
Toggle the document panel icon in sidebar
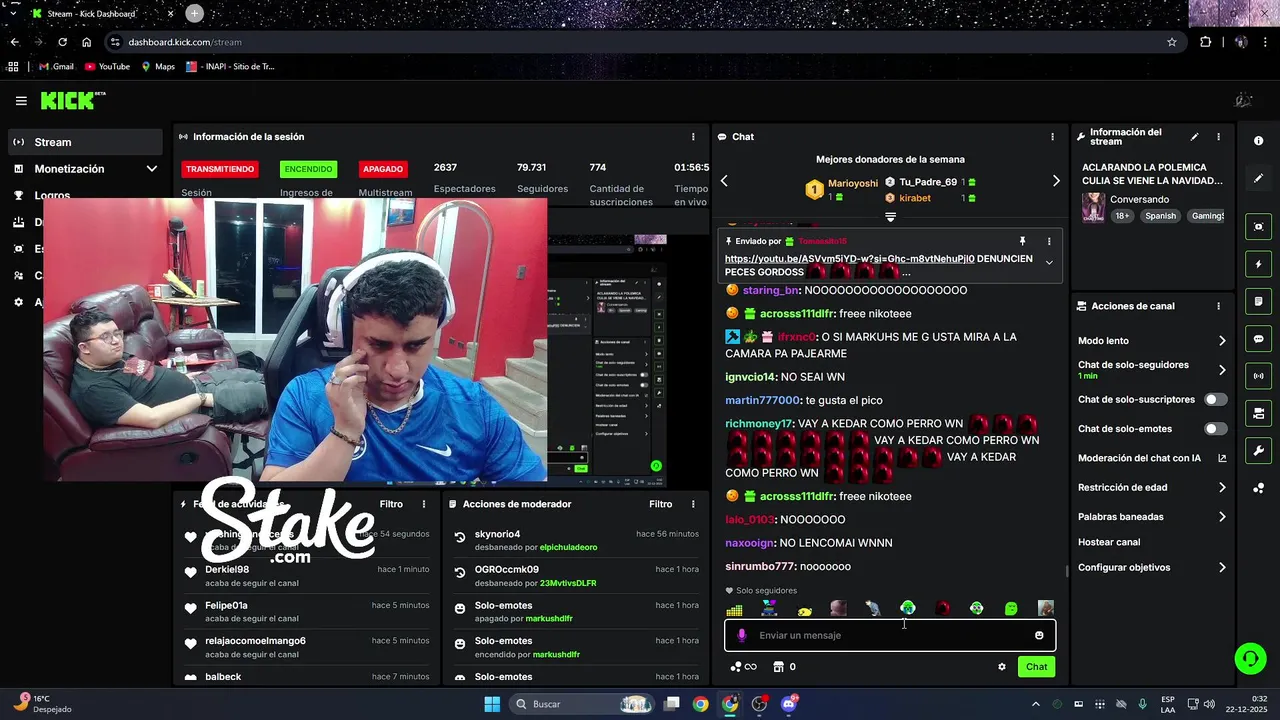point(1258,301)
